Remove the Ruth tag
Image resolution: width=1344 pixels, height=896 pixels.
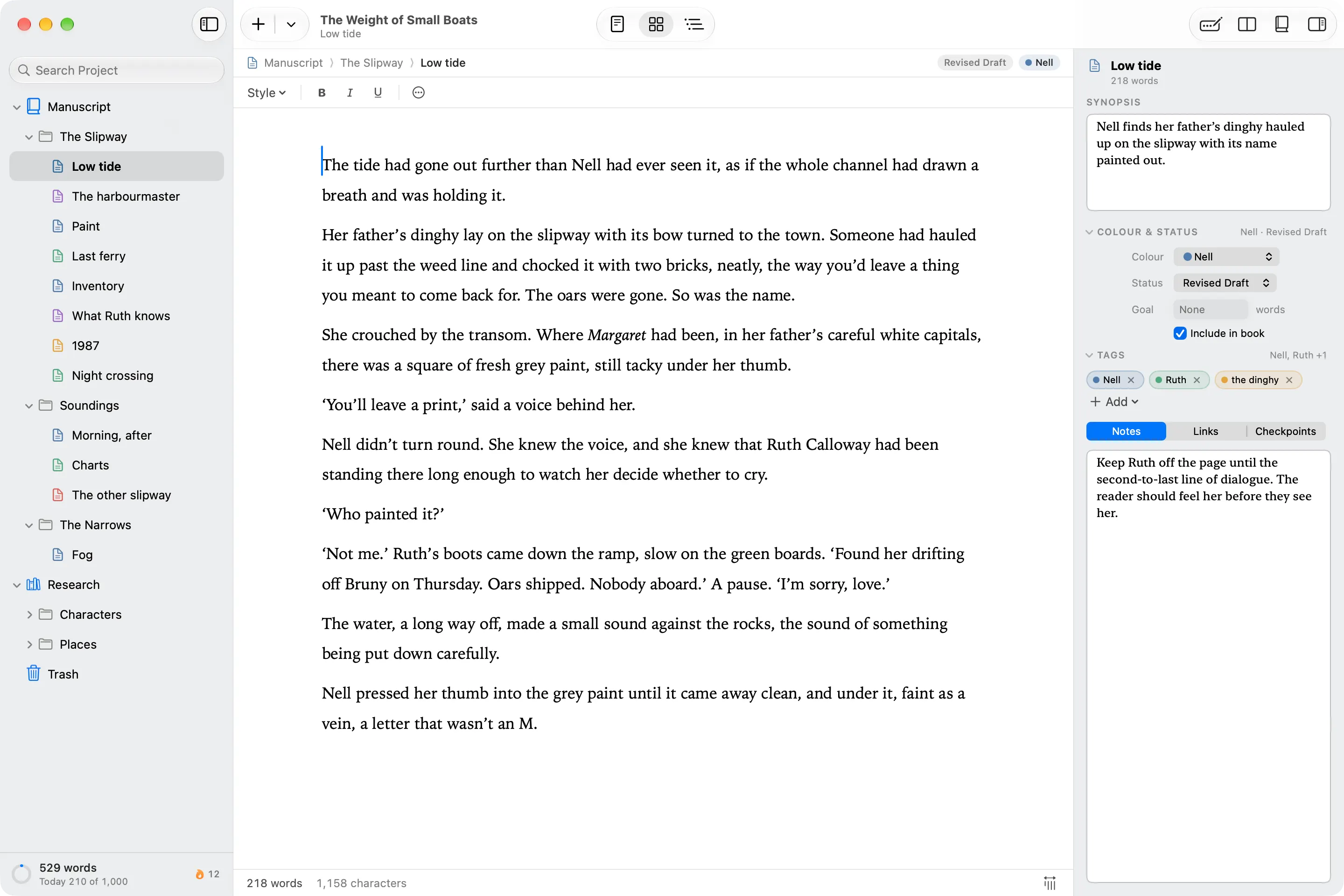(x=1197, y=380)
